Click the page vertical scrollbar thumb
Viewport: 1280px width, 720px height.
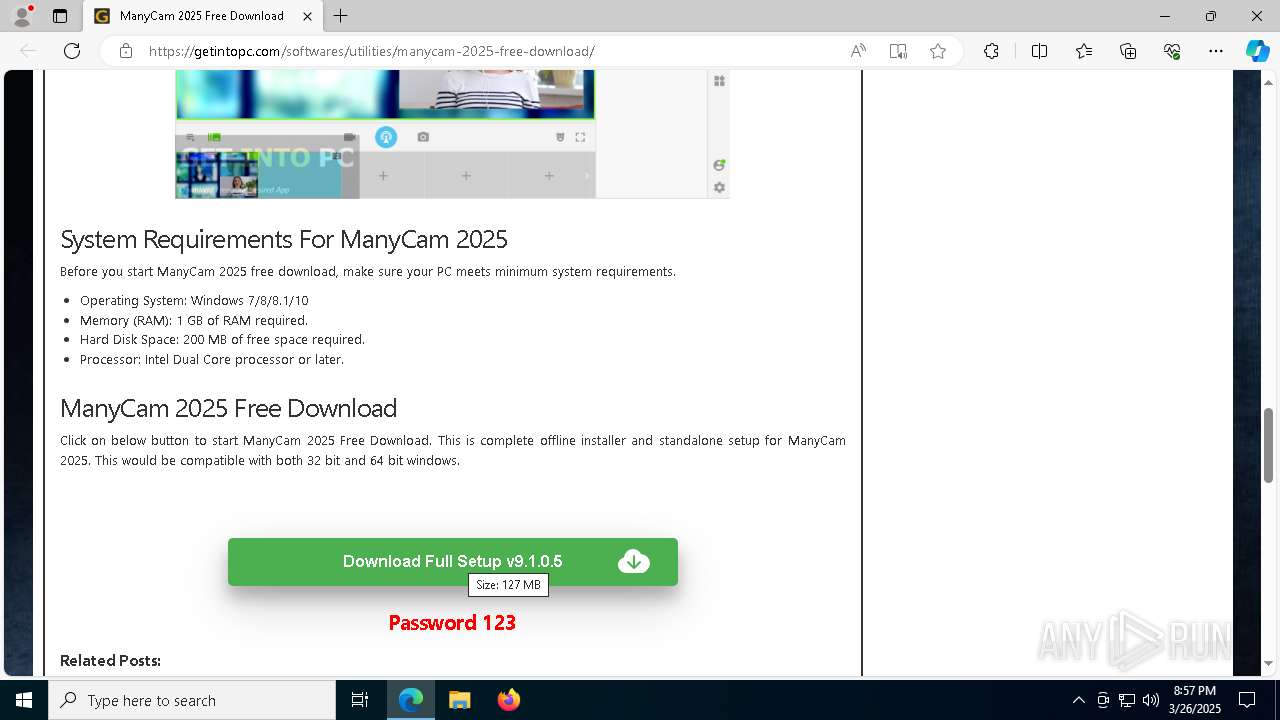click(1269, 445)
